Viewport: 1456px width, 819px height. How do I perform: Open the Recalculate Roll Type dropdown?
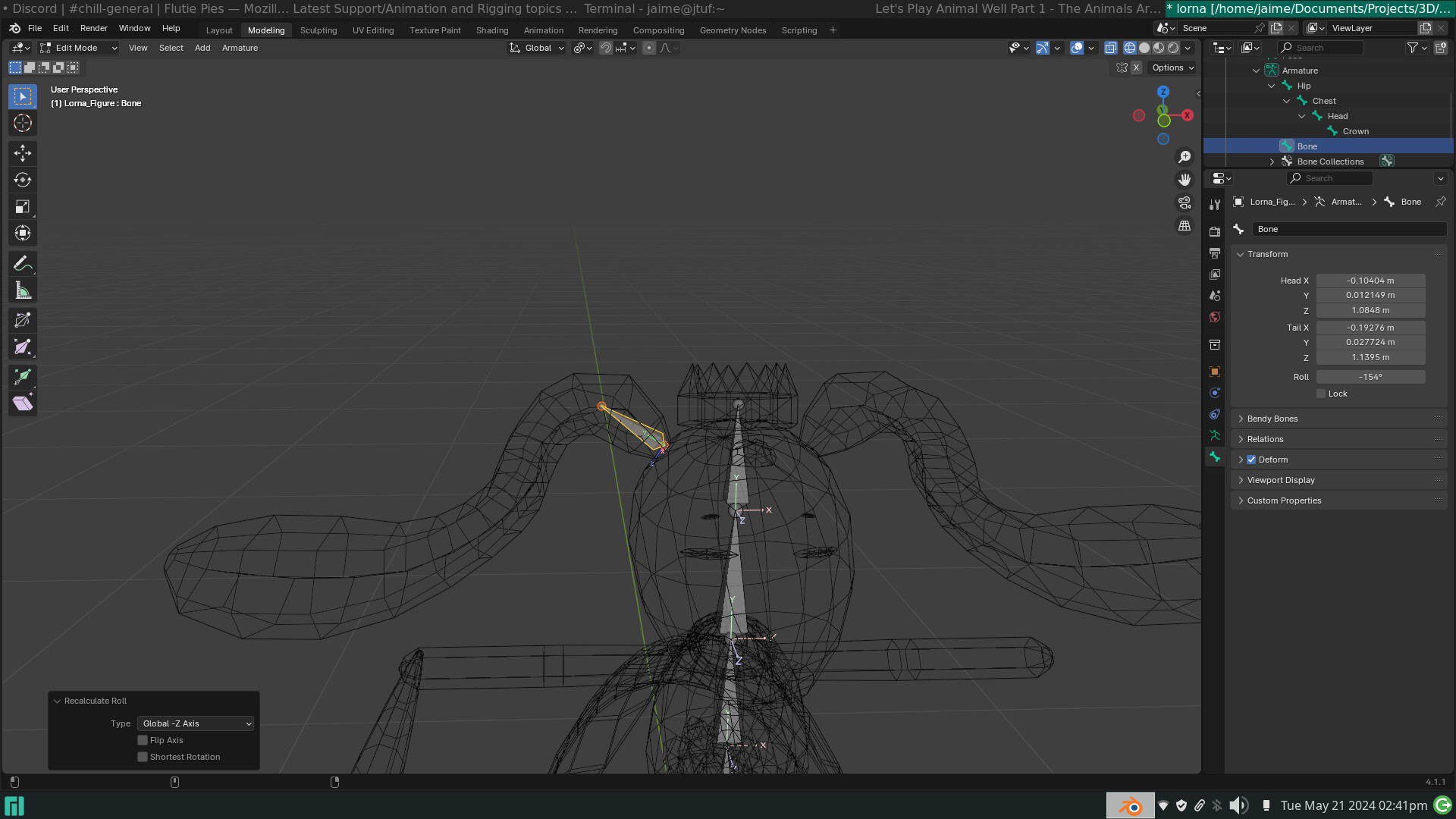pyautogui.click(x=196, y=723)
